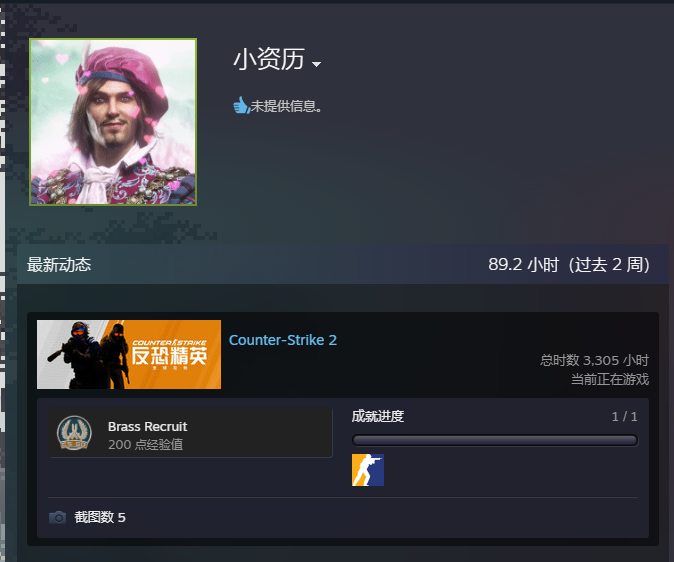Open the 未提供信息 profile summary text

click(286, 106)
